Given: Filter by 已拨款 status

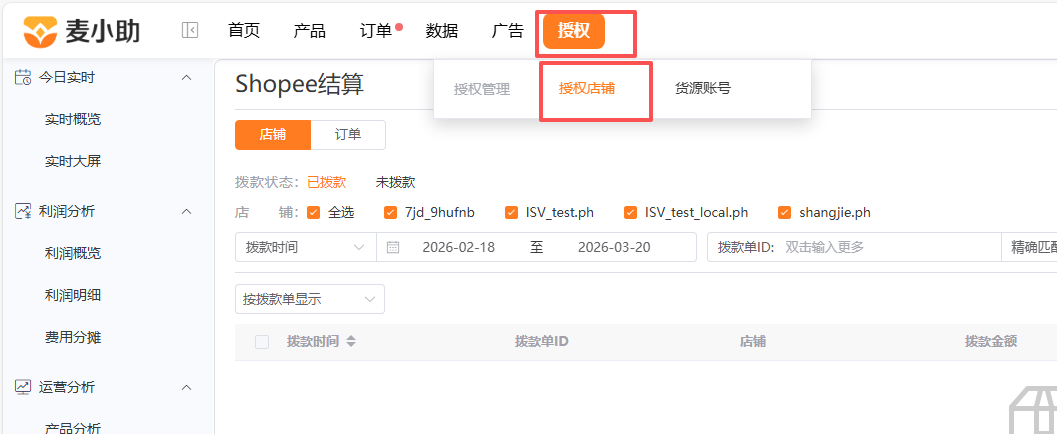Looking at the screenshot, I should pos(326,182).
